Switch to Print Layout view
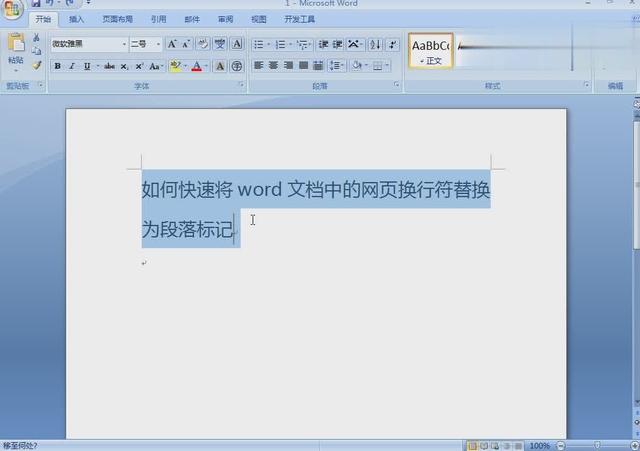Viewport: 640px width, 451px height. (x=473, y=446)
